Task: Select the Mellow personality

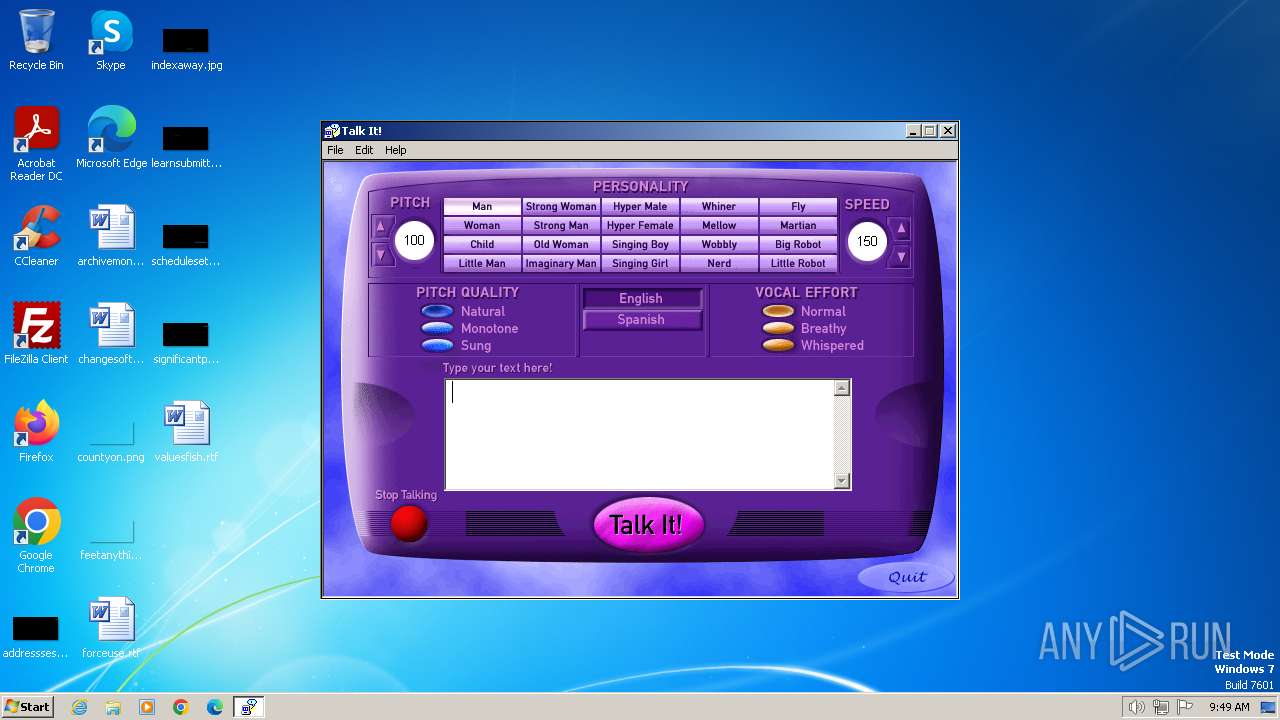Action: [719, 226]
